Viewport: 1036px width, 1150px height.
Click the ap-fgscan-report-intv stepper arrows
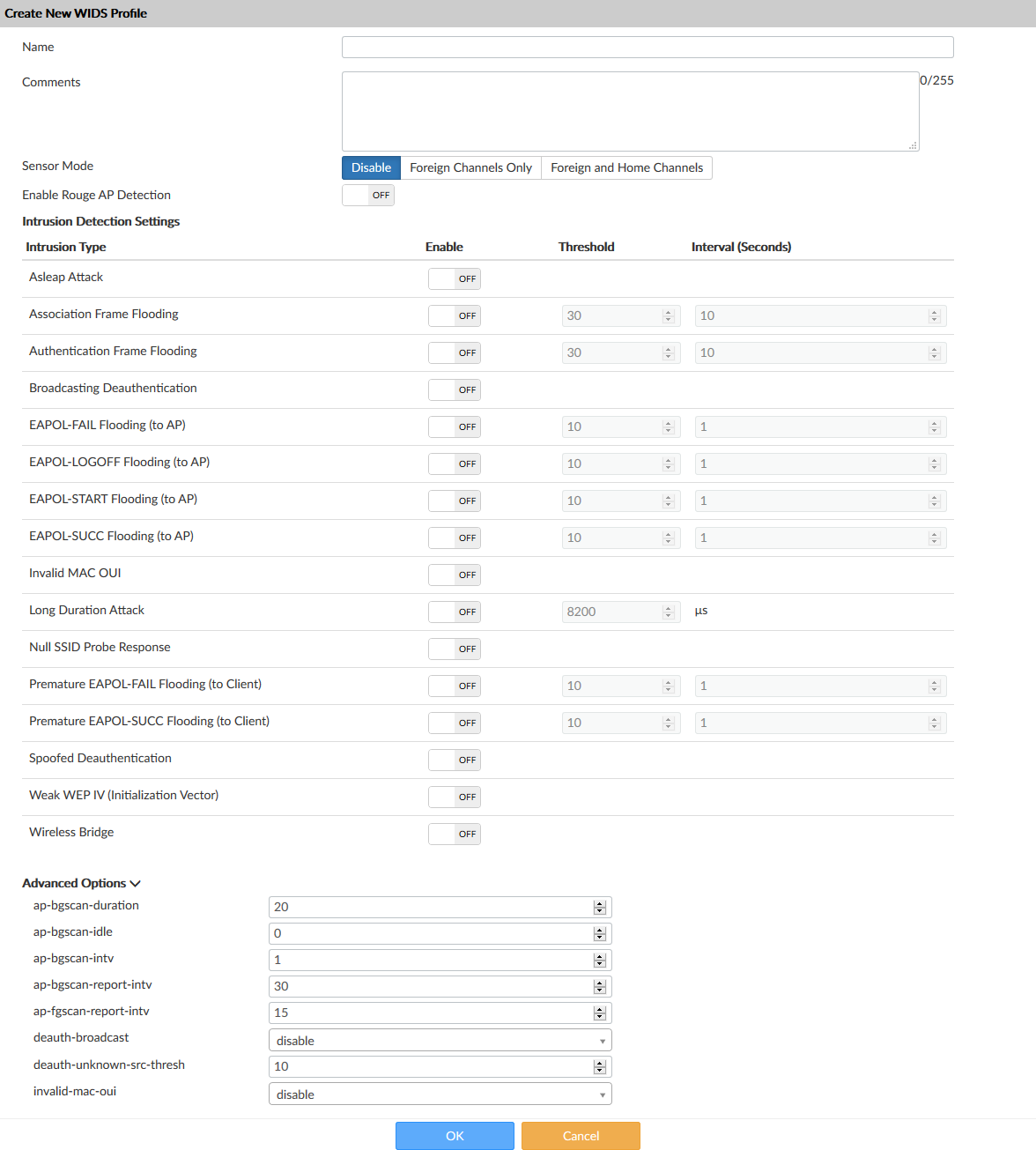600,1013
